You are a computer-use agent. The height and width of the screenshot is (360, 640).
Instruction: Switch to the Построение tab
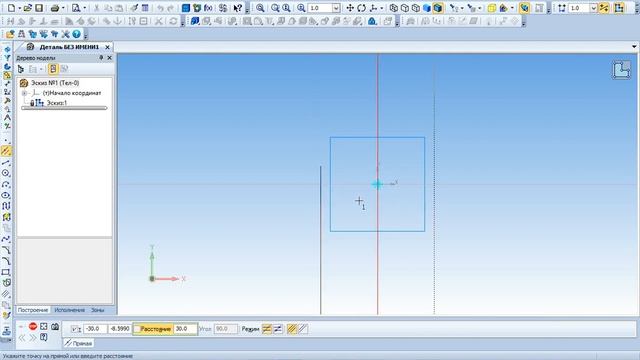coord(33,310)
